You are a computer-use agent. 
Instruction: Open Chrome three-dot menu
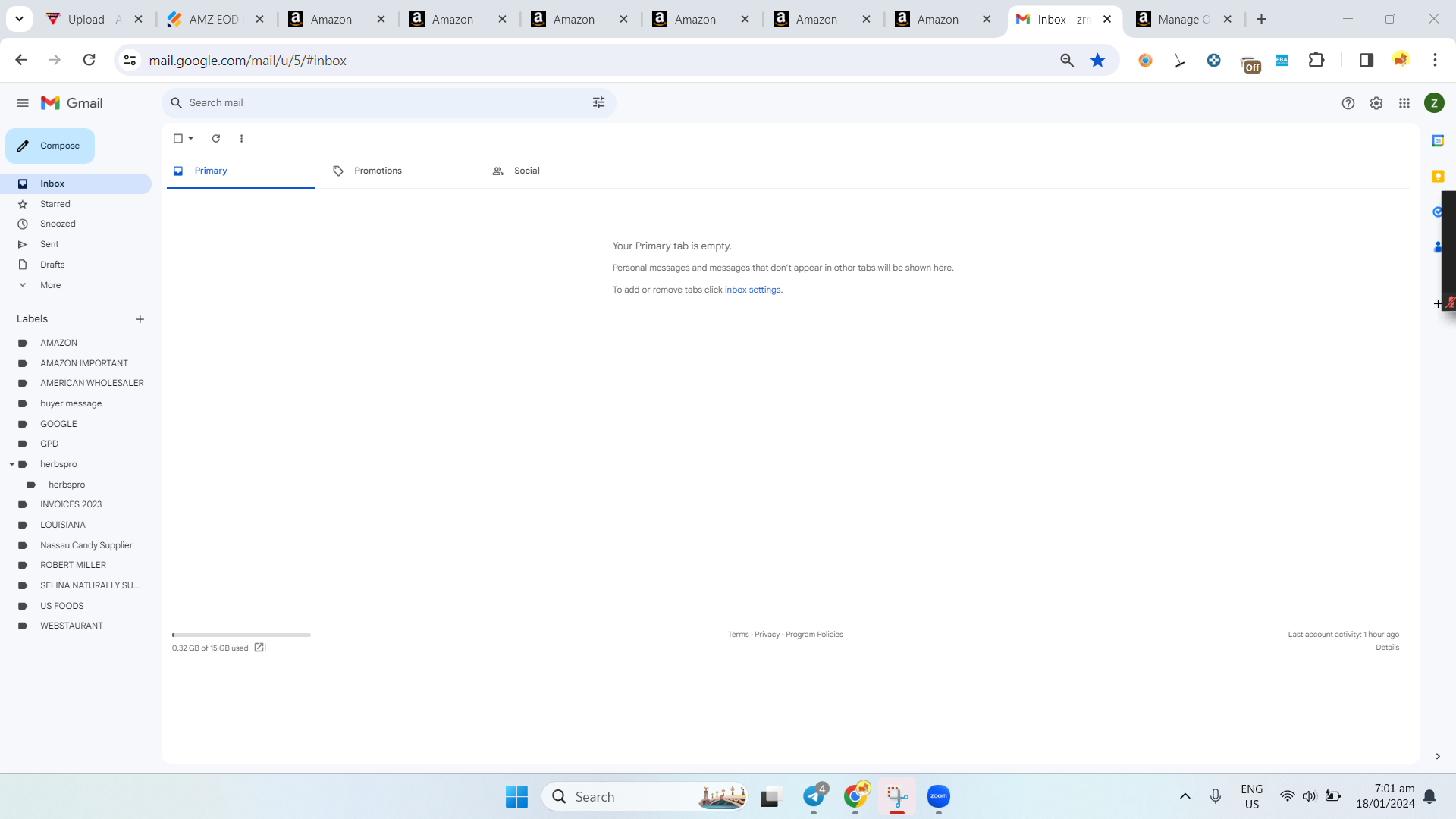[1435, 60]
